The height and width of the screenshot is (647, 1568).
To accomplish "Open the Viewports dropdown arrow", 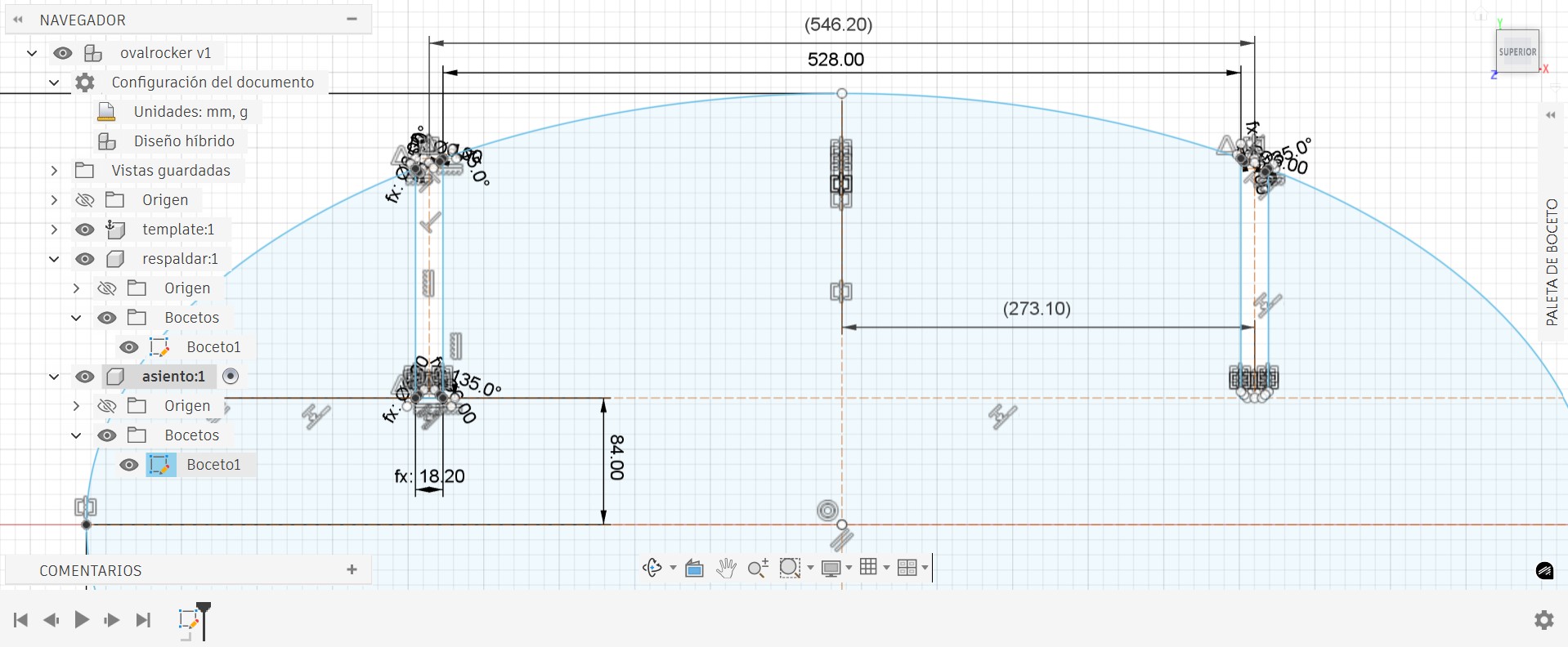I will [925, 568].
